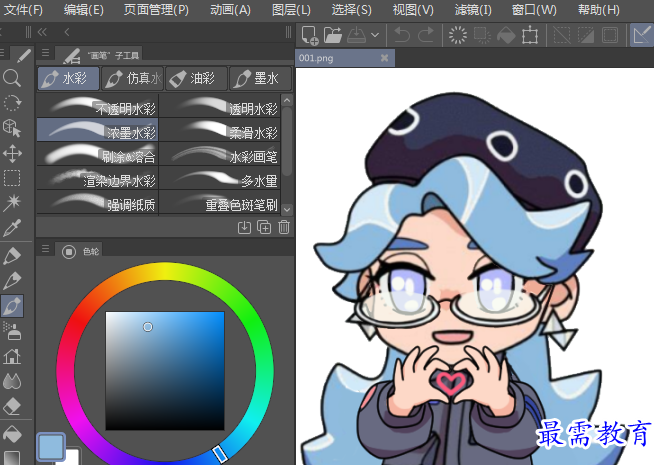The height and width of the screenshot is (465, 660).
Task: Click the Deselect icon
Action: coord(562,35)
